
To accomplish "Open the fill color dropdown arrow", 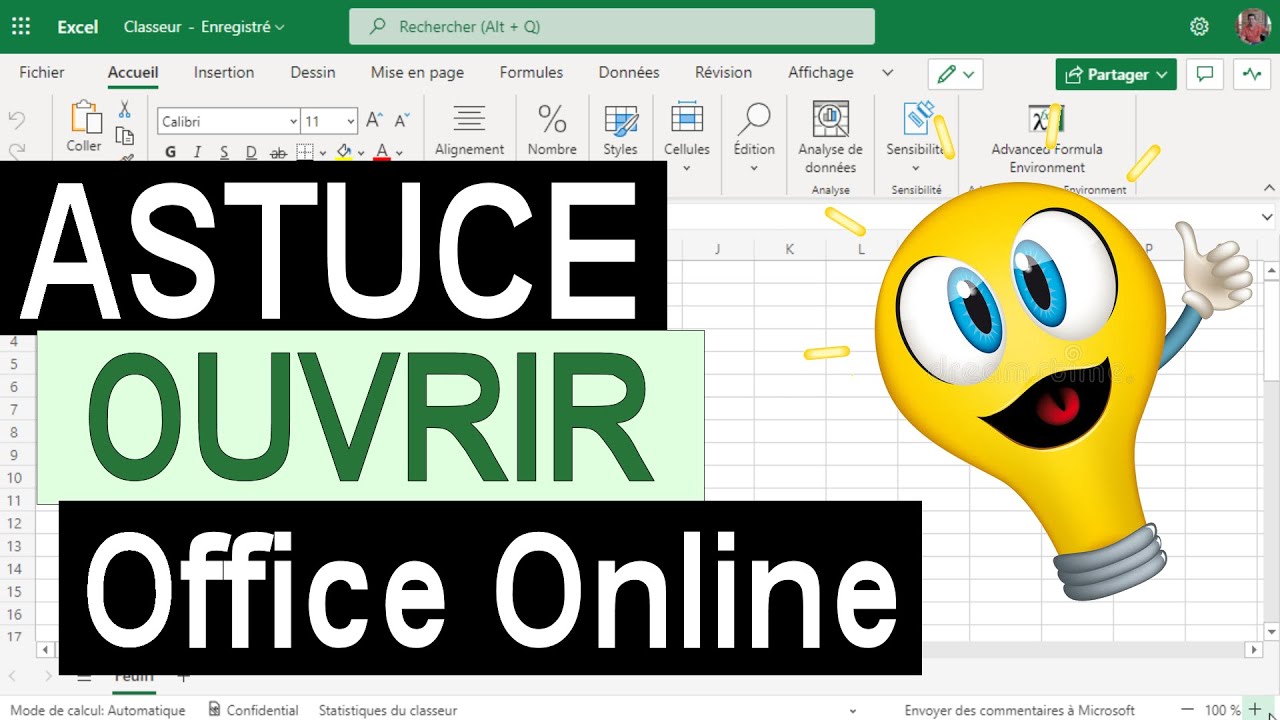I will coord(361,153).
